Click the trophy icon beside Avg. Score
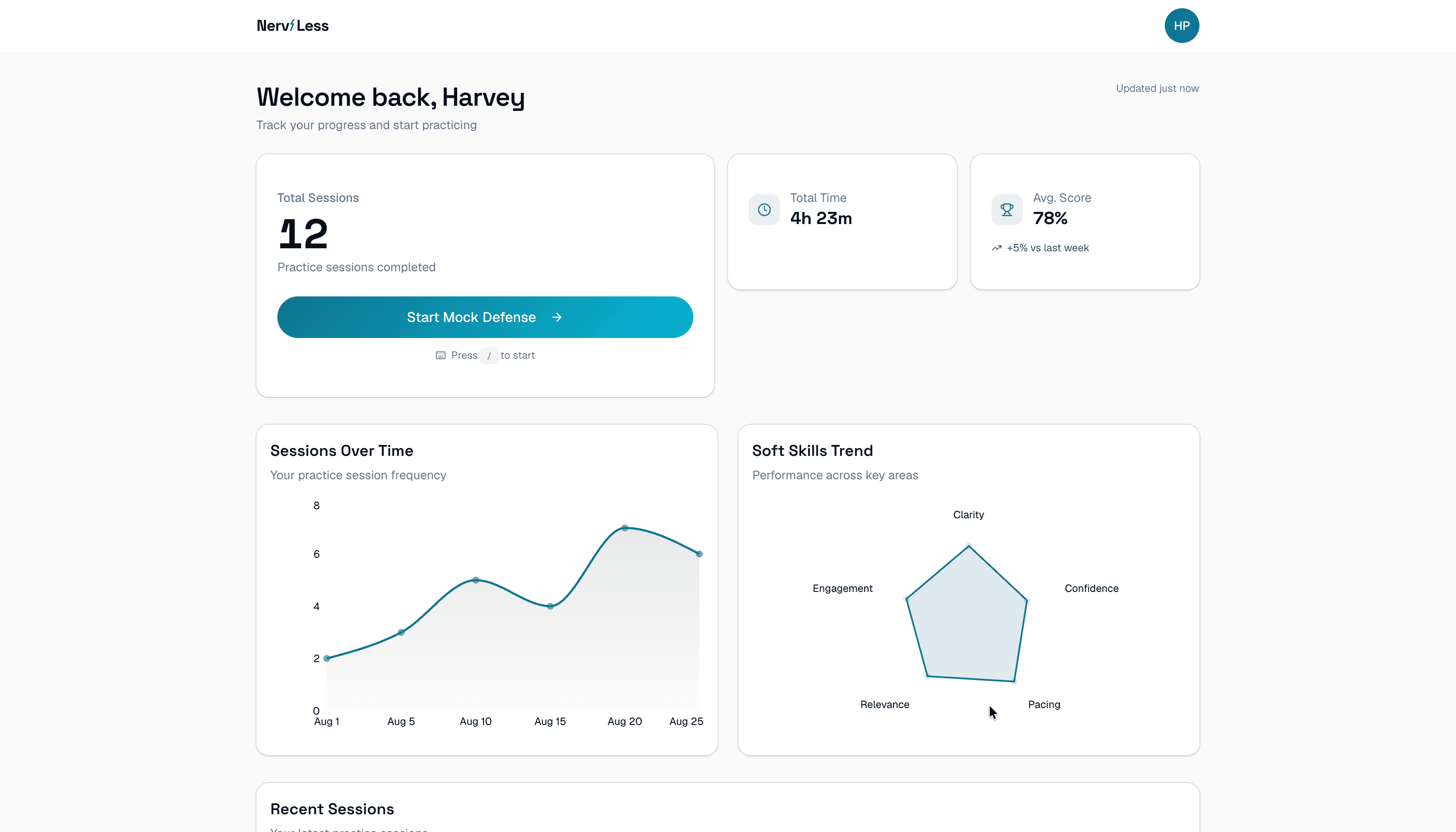The height and width of the screenshot is (832, 1456). coord(1007,210)
